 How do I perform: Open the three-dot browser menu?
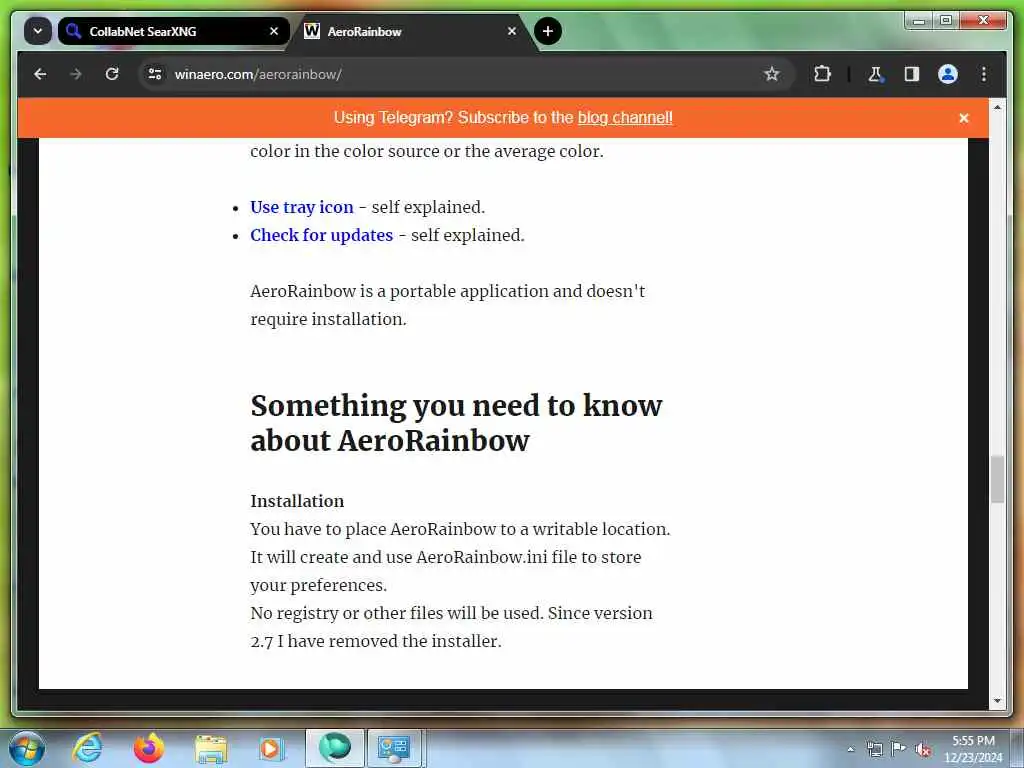click(984, 74)
